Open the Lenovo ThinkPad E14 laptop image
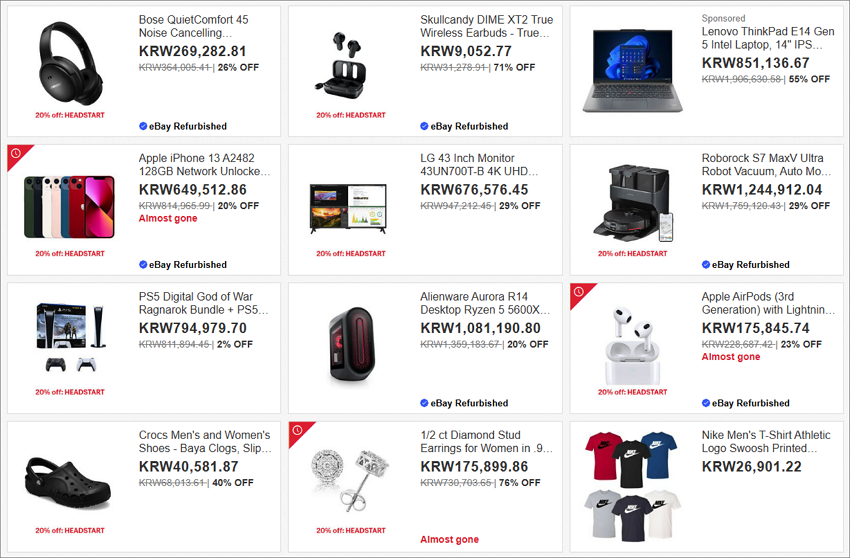The width and height of the screenshot is (850, 558). 633,71
